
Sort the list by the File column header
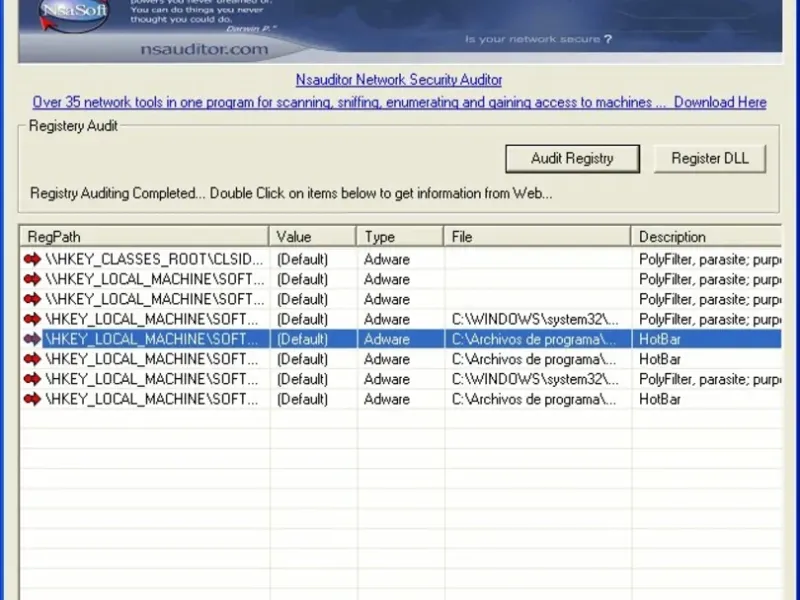point(538,237)
